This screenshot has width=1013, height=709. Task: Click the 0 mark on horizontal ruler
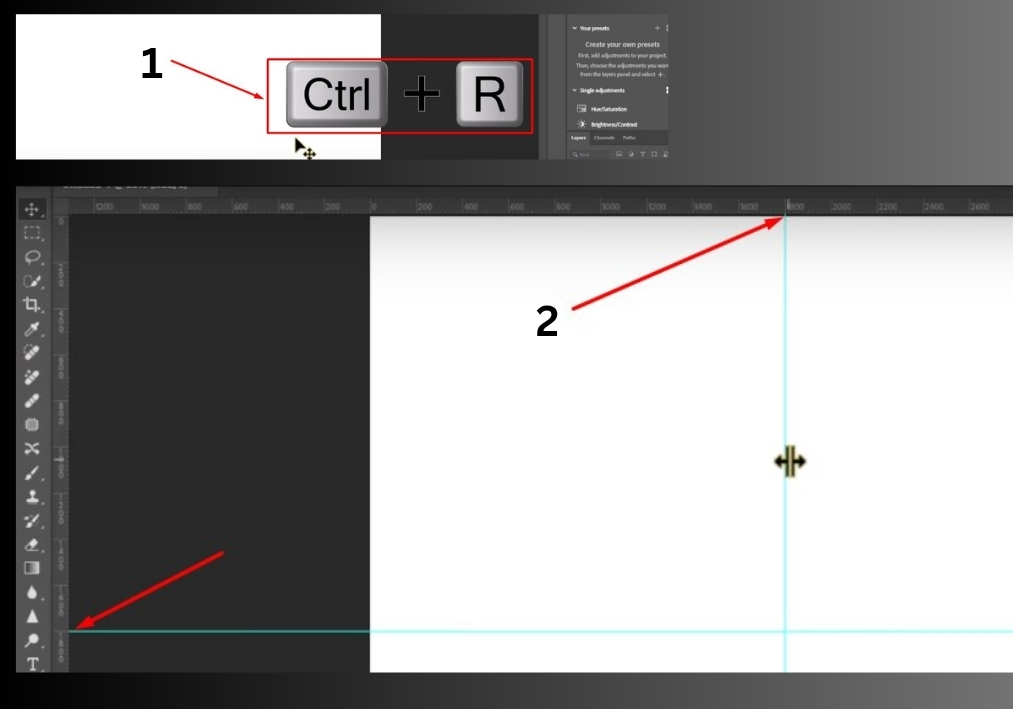coord(373,207)
